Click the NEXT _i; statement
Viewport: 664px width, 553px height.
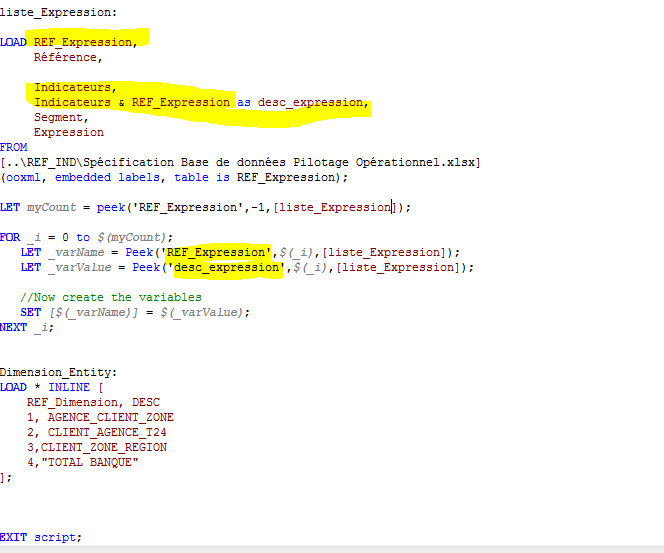tap(27, 328)
